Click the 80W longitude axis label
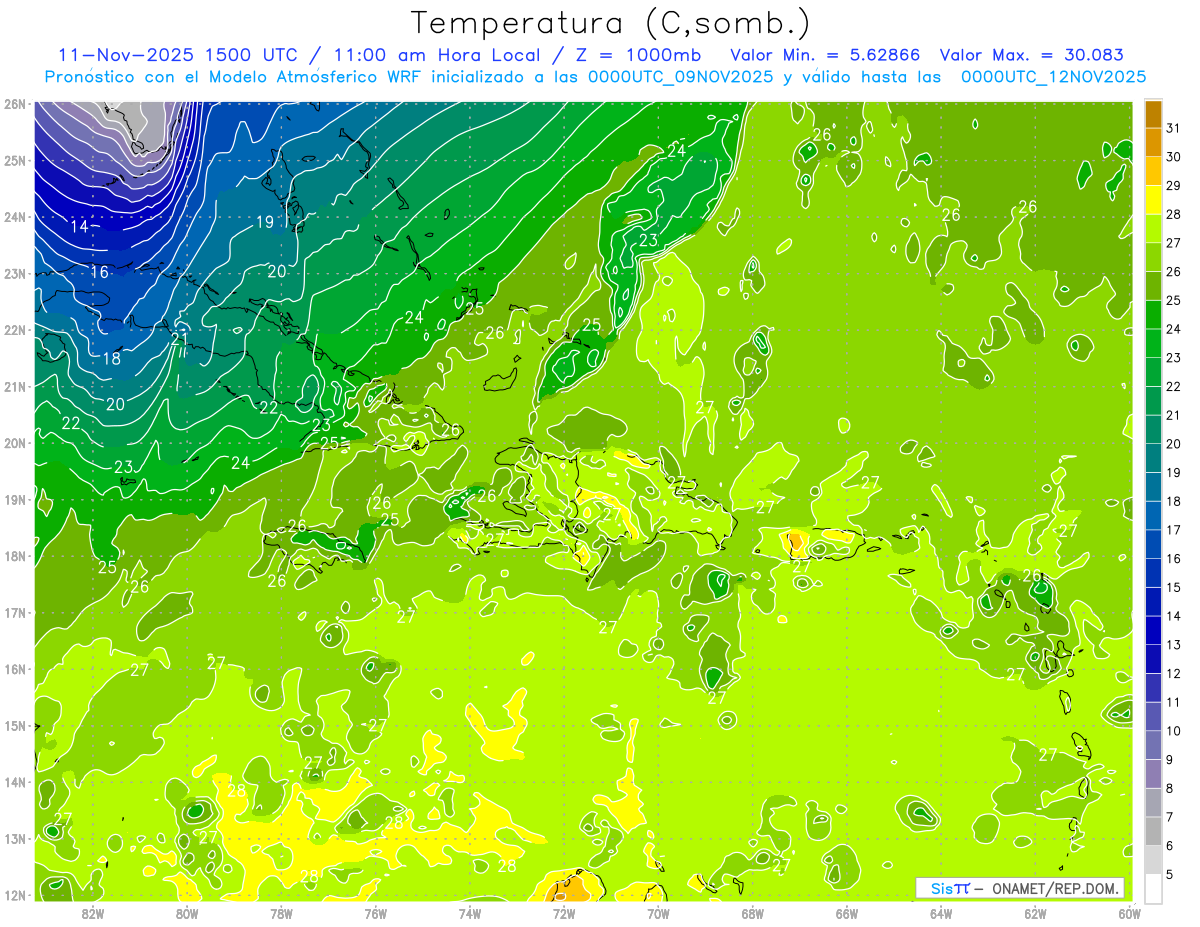The height and width of the screenshot is (927, 1200). 187,913
